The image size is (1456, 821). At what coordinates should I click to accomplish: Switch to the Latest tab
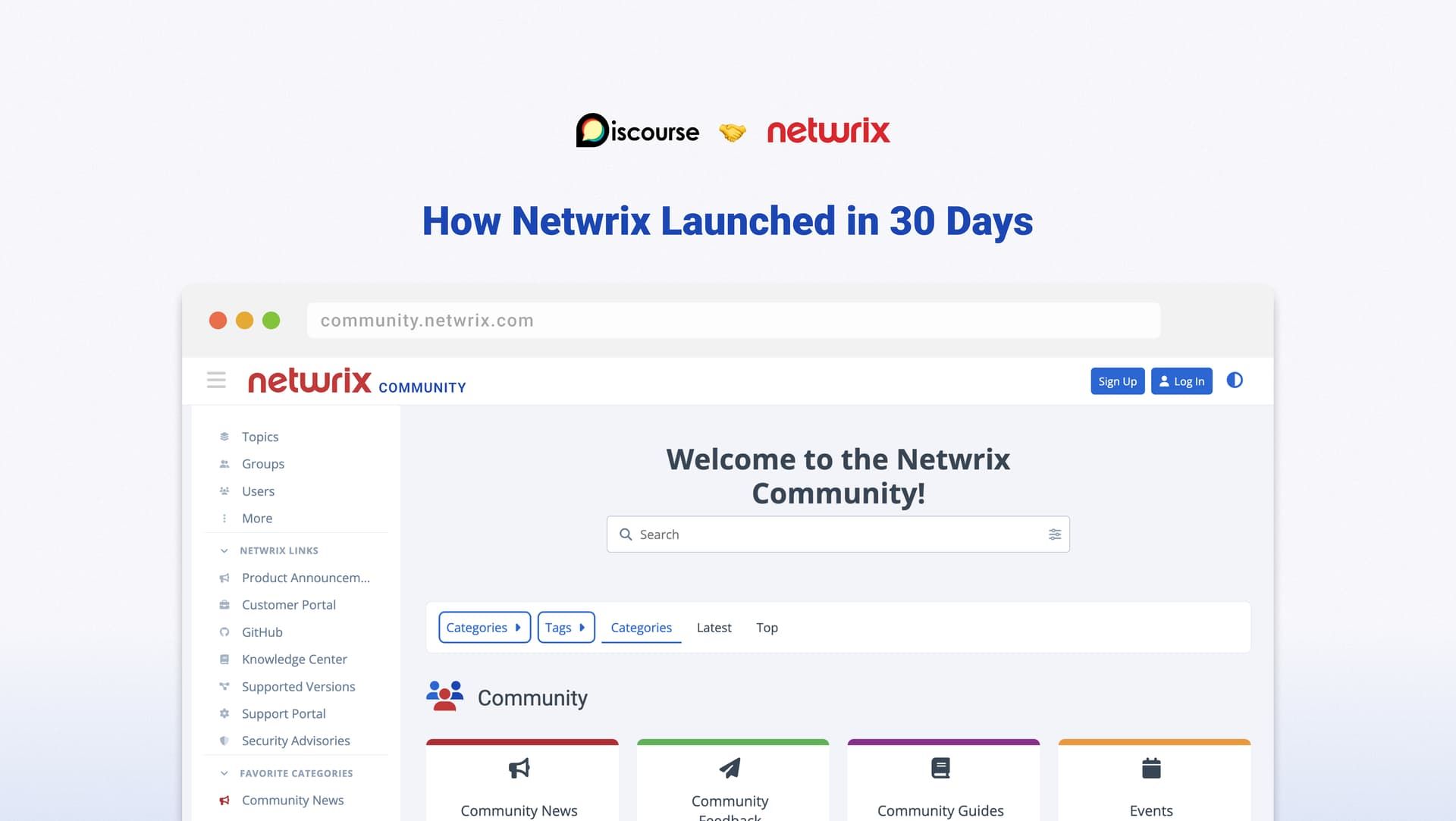pos(714,627)
